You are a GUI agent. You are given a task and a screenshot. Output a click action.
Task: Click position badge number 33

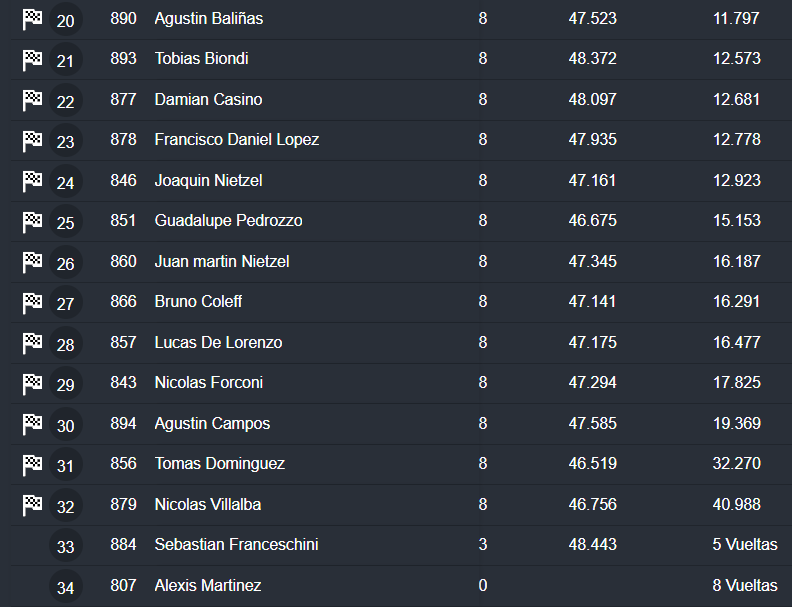coord(65,547)
